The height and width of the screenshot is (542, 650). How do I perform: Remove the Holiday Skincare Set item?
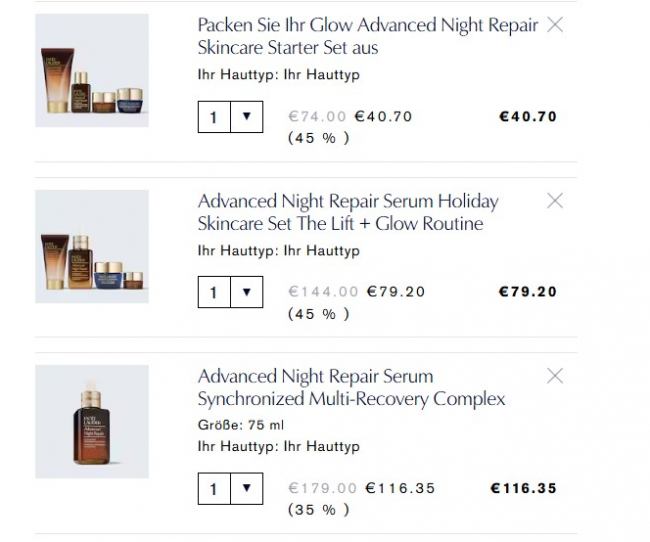tap(556, 201)
